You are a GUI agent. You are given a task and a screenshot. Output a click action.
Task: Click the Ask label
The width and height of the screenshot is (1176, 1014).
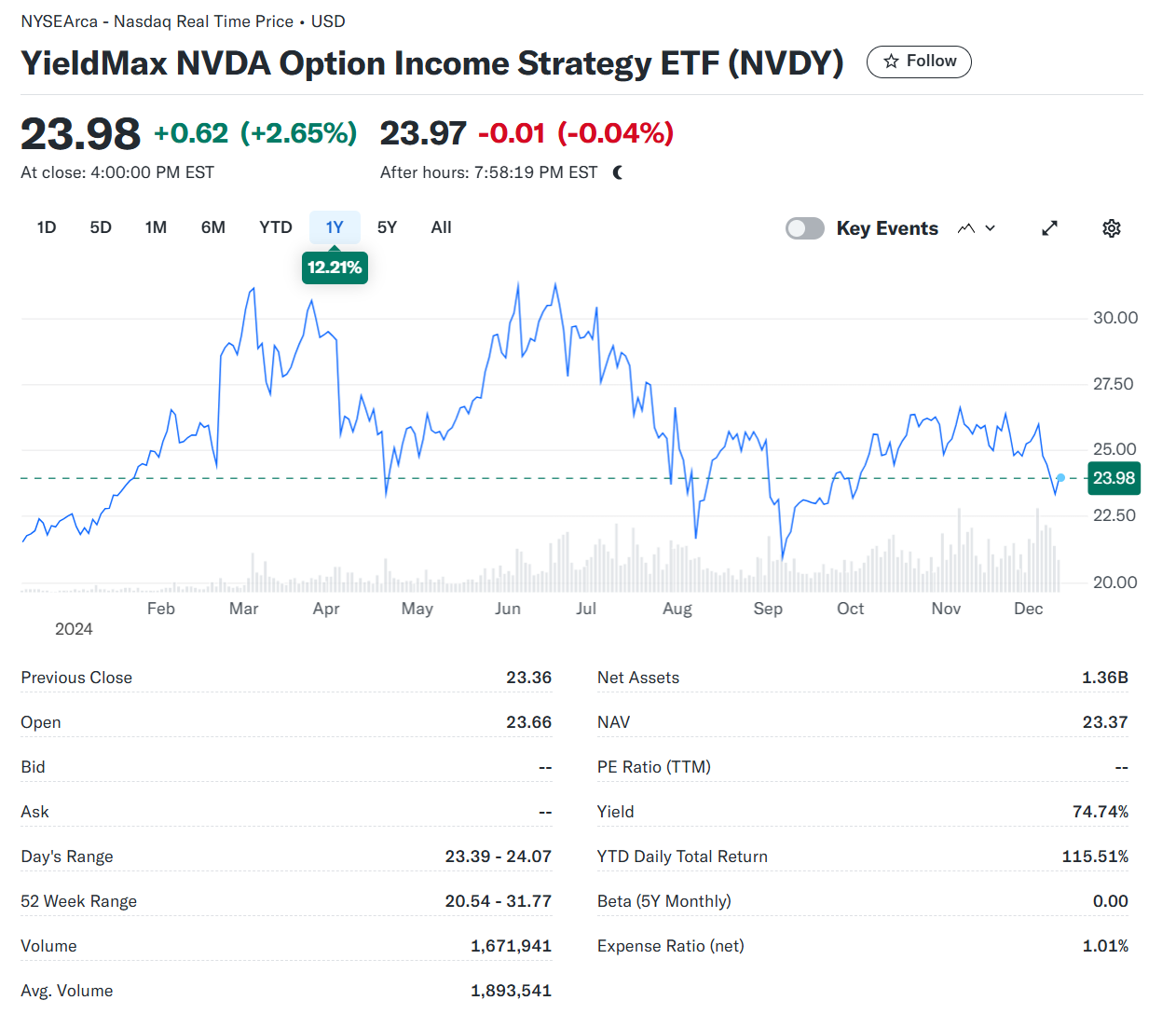(34, 812)
